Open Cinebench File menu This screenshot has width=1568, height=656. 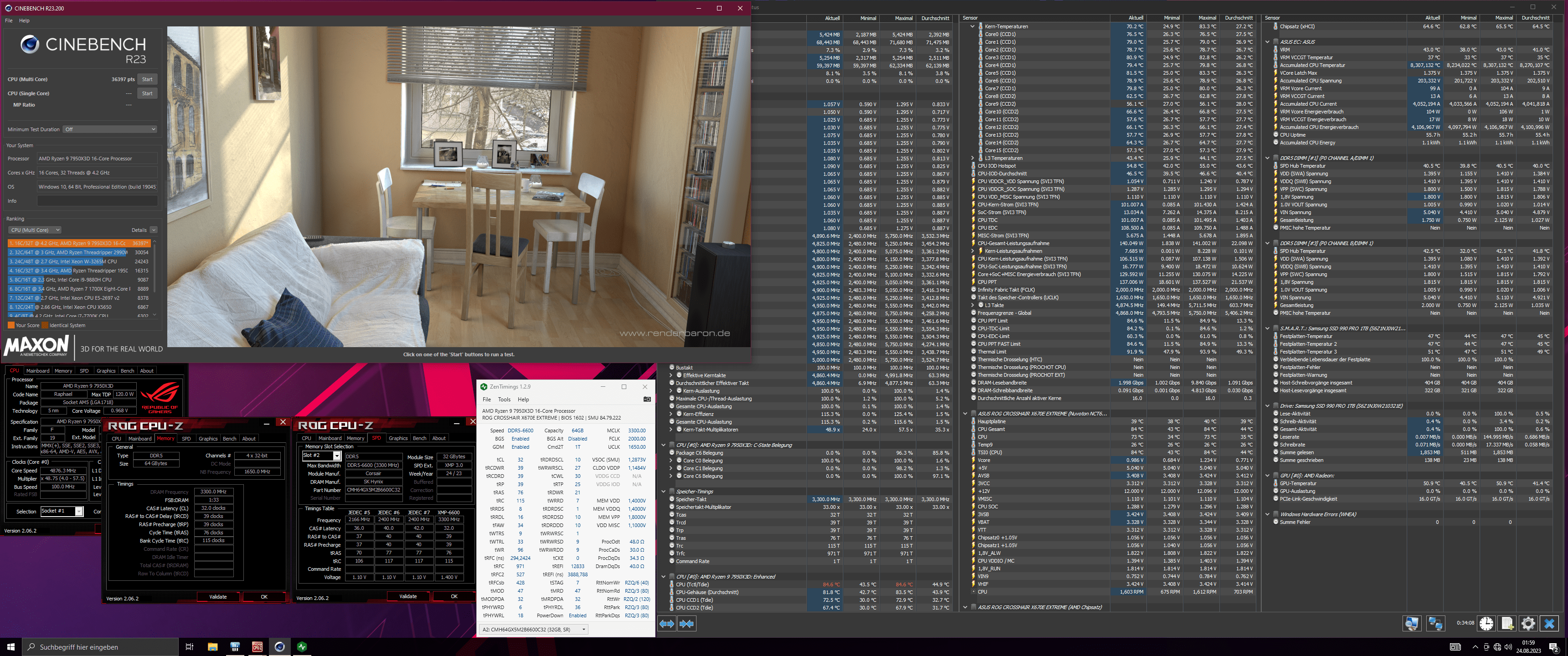(x=9, y=20)
